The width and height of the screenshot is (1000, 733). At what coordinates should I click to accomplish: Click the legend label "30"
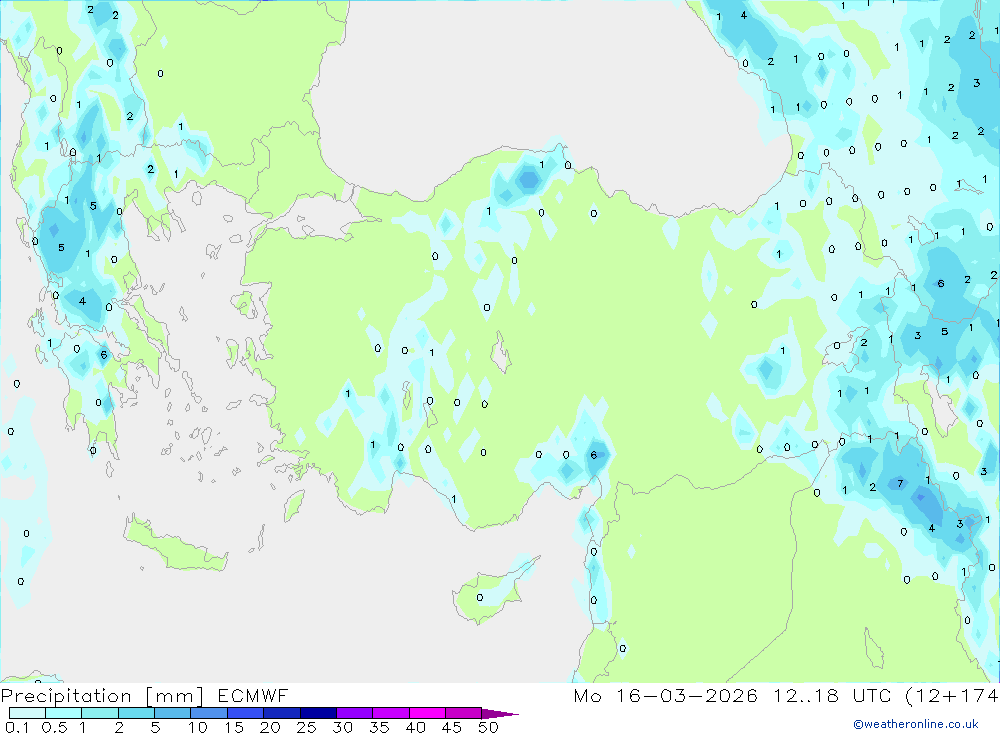click(342, 727)
